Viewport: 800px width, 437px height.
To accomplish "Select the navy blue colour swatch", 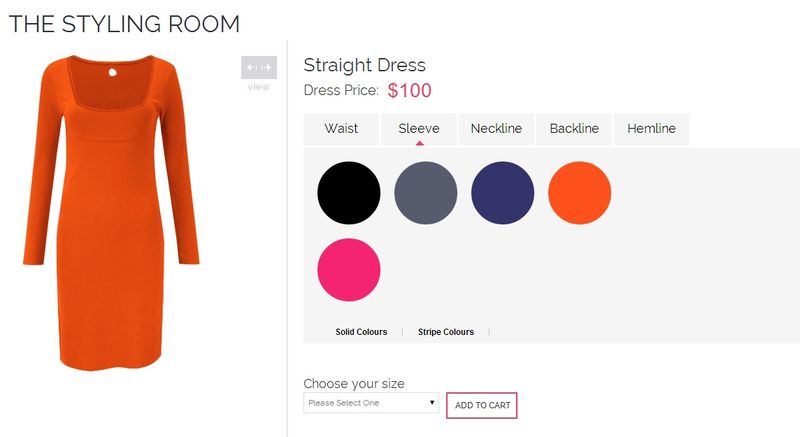I will click(503, 193).
